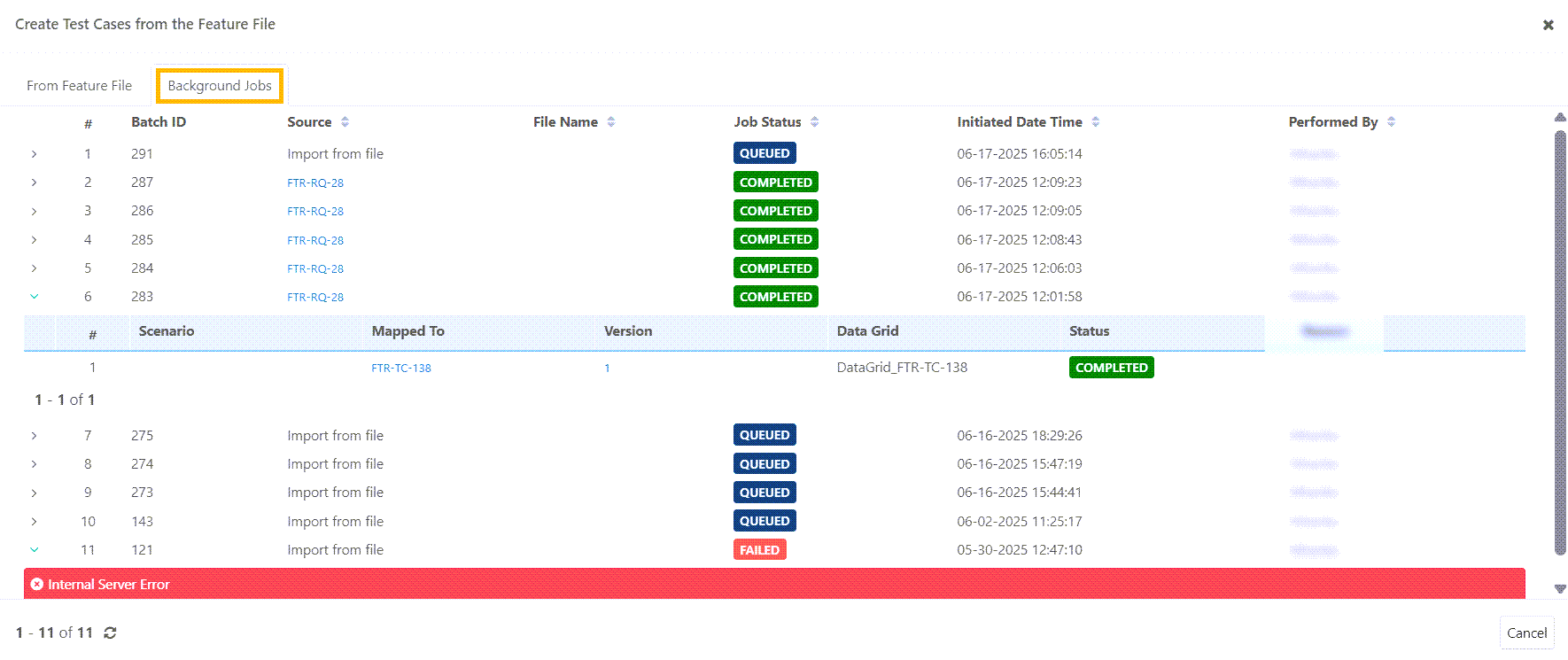Image resolution: width=1568 pixels, height=660 pixels.
Task: Expand row for batch 287
Action: [34, 182]
